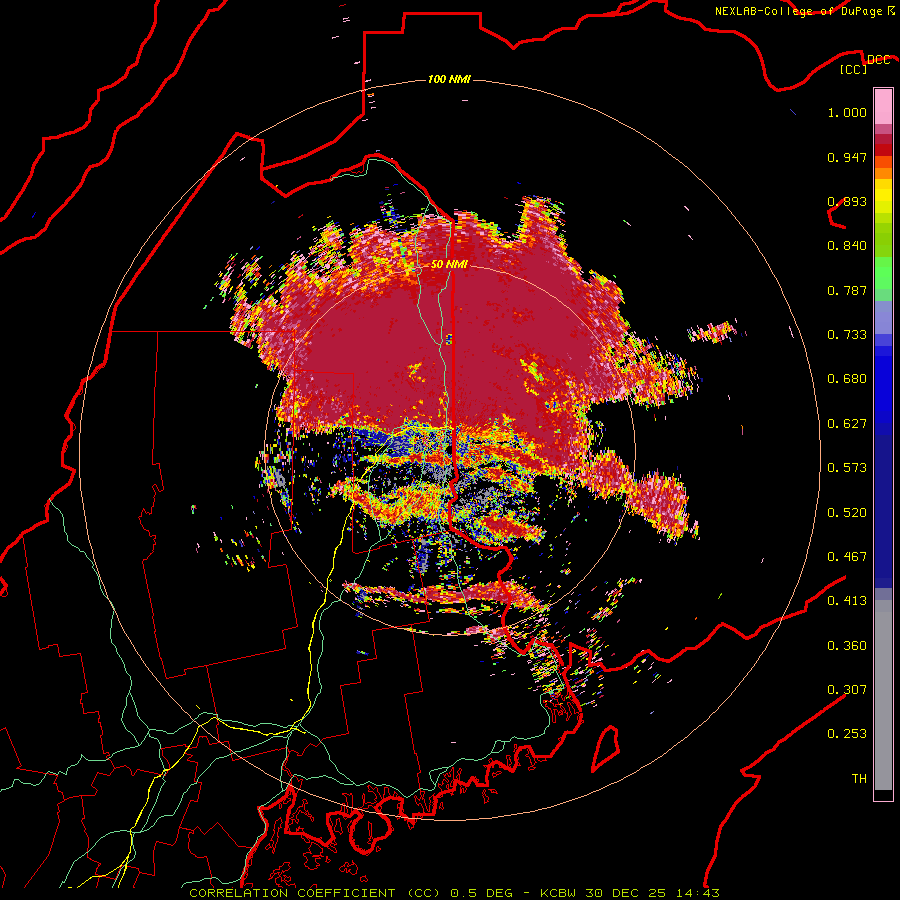Click the 0.307 legend value

click(x=847, y=690)
